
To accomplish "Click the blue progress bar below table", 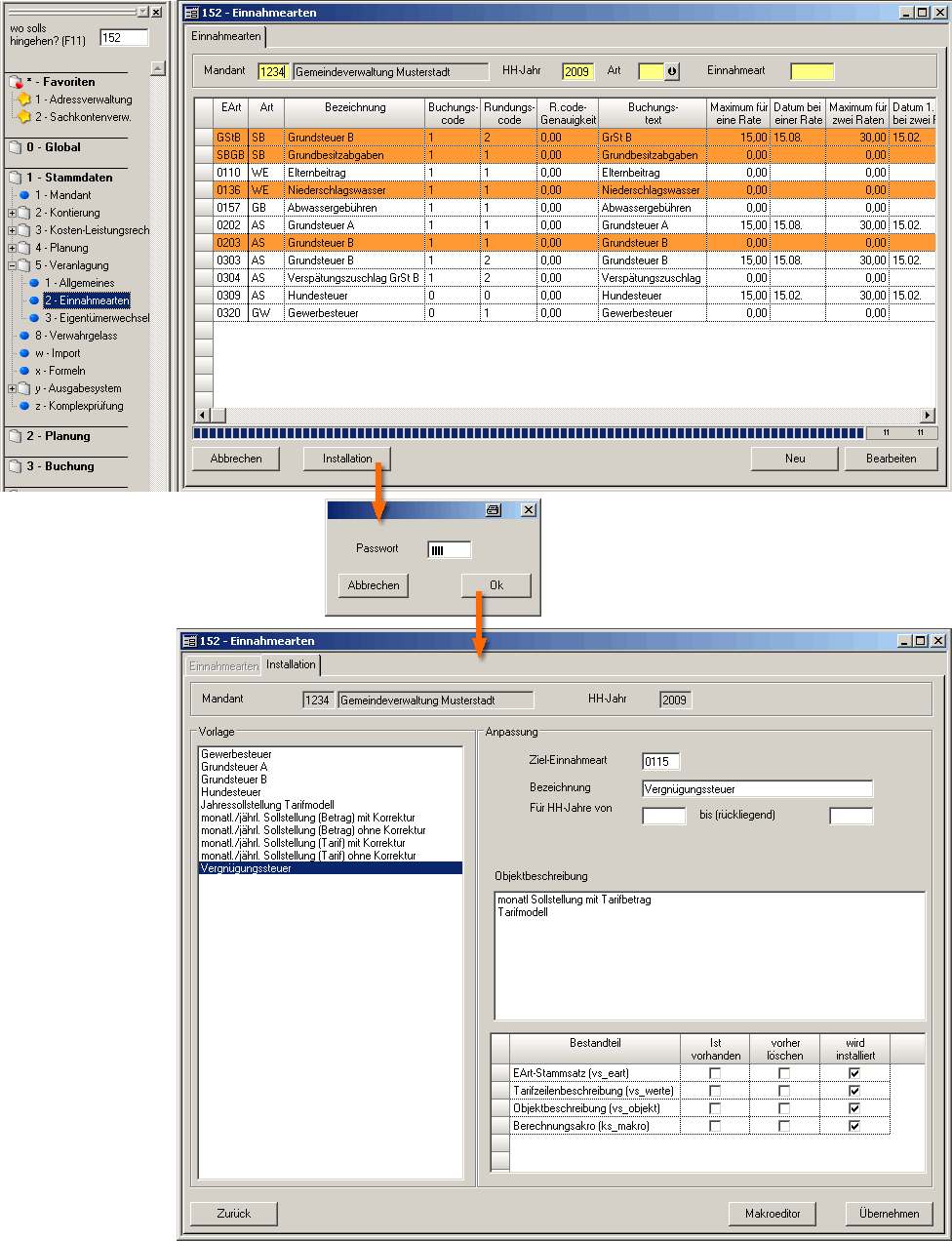I will coord(528,433).
